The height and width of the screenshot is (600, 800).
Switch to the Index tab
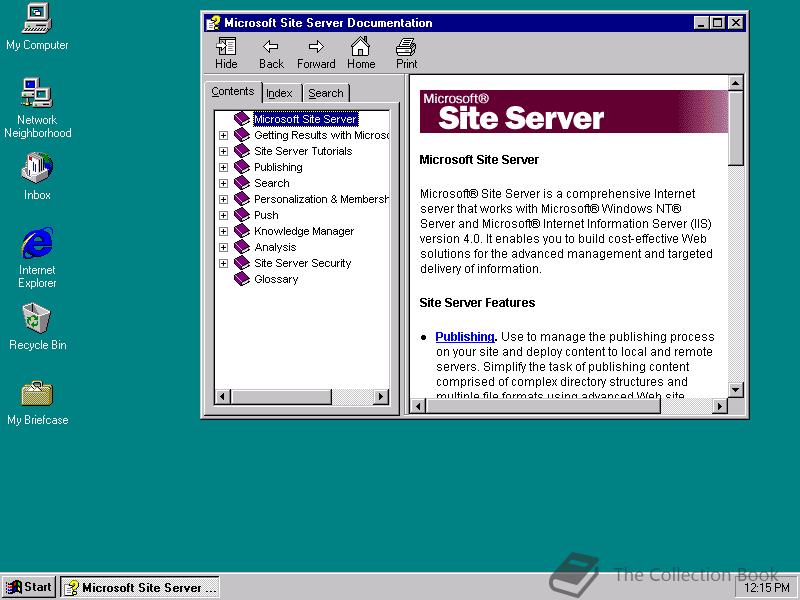[279, 93]
